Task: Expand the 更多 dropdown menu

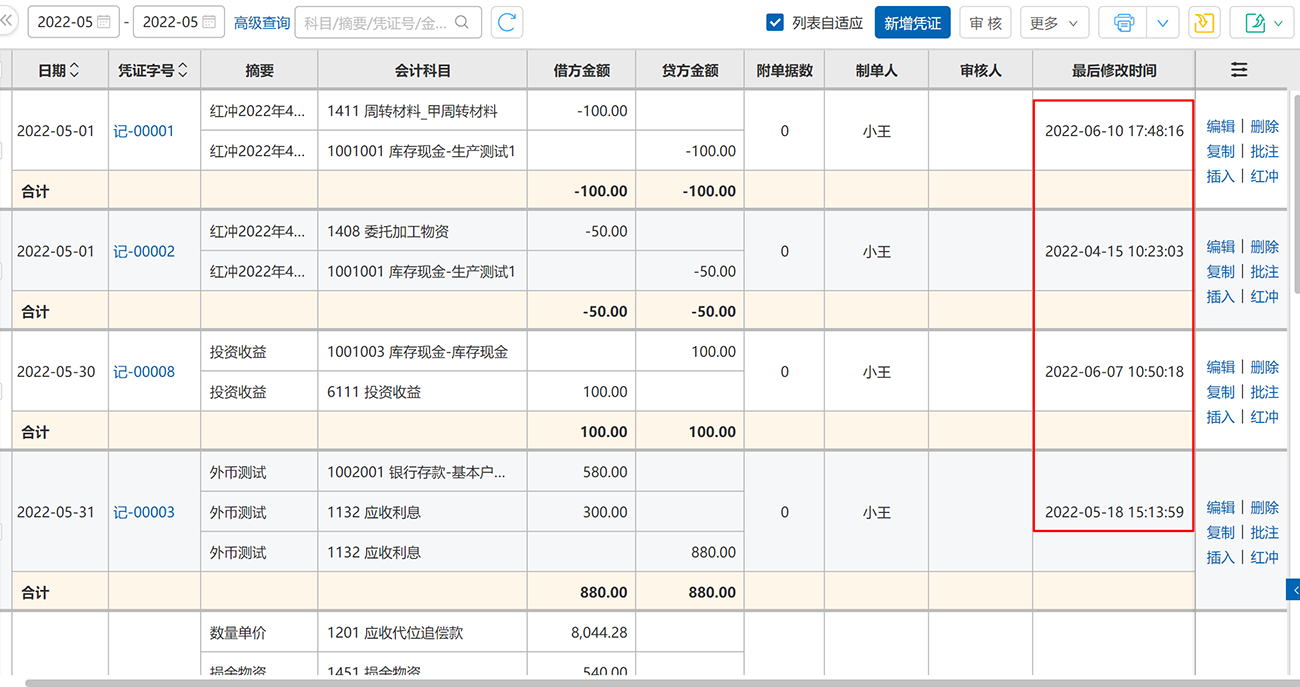Action: tap(1054, 22)
